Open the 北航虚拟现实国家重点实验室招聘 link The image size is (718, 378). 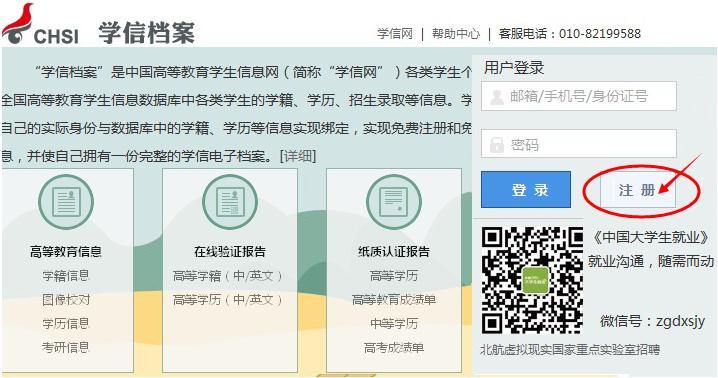click(570, 350)
